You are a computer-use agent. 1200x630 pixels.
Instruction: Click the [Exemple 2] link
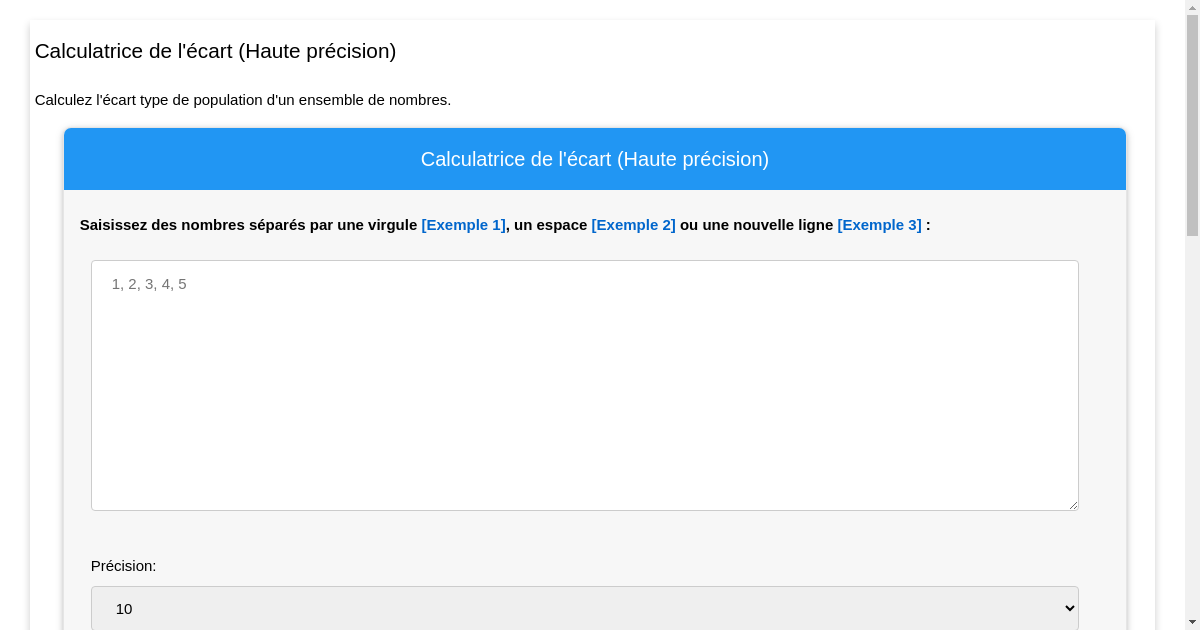pyautogui.click(x=633, y=225)
